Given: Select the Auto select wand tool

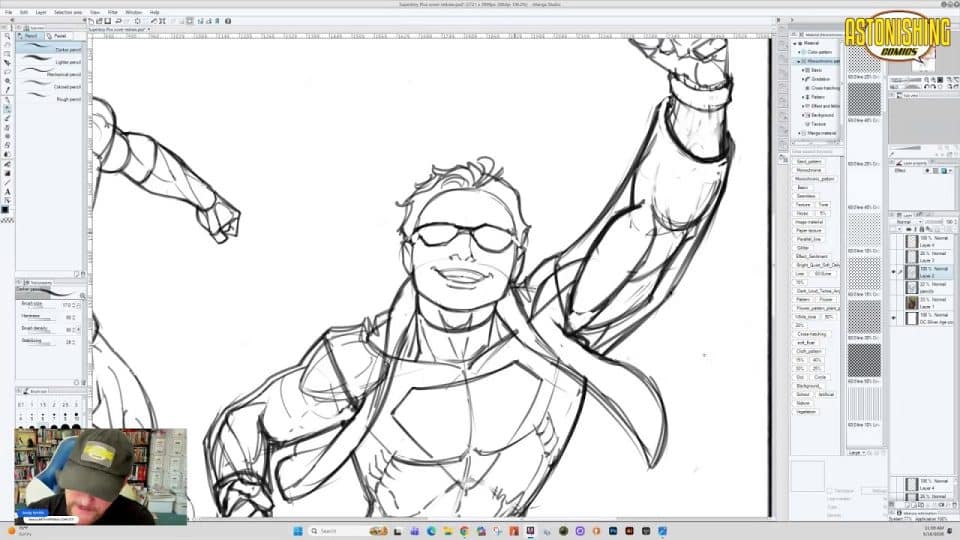Looking at the screenshot, I should [x=7, y=81].
